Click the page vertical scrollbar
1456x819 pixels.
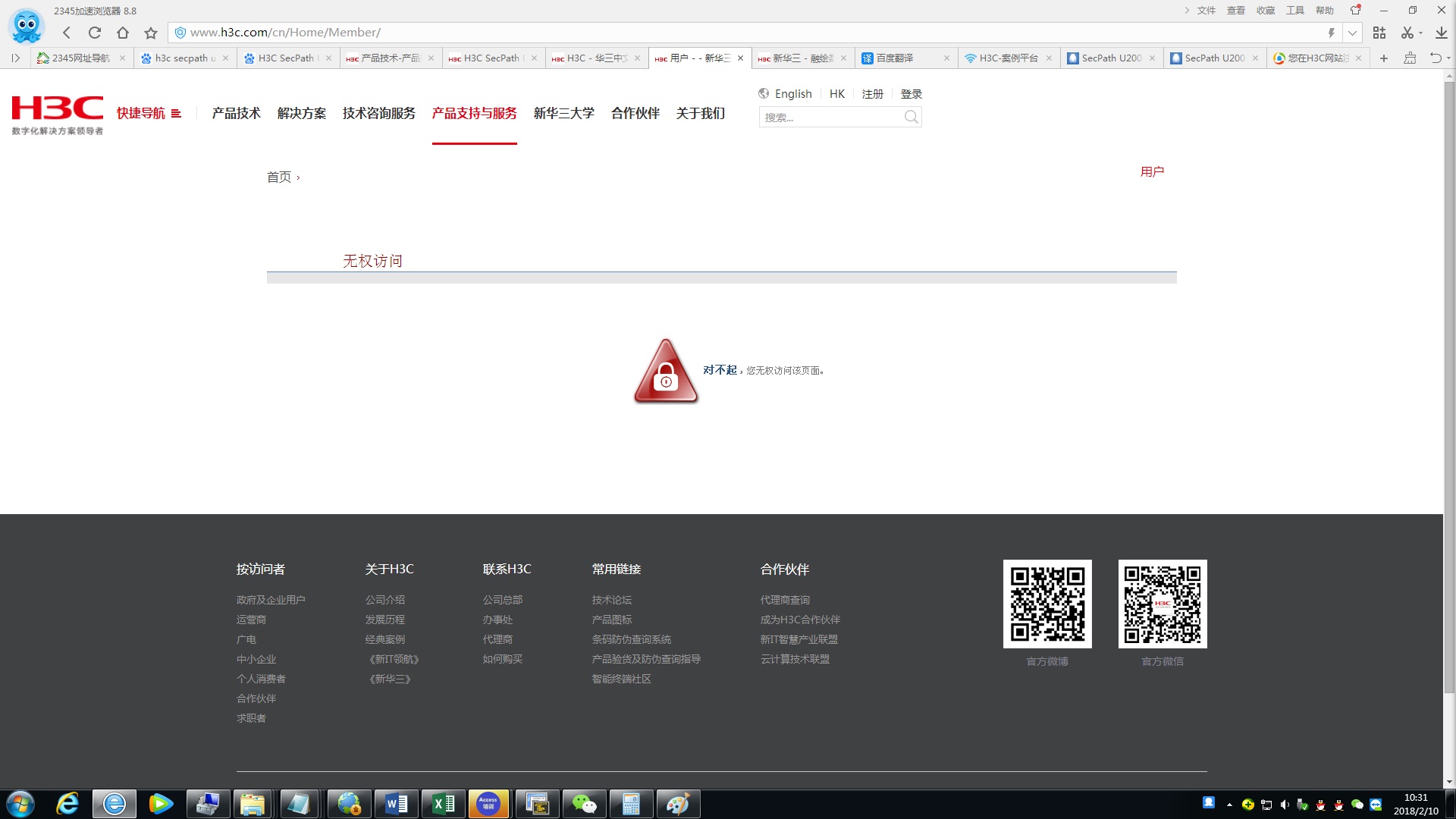pos(1448,379)
